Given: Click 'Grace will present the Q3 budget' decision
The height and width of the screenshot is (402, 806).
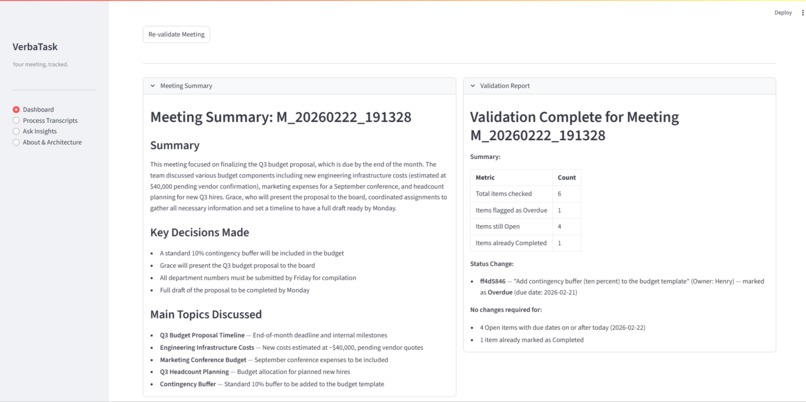Looking at the screenshot, I should click(237, 266).
